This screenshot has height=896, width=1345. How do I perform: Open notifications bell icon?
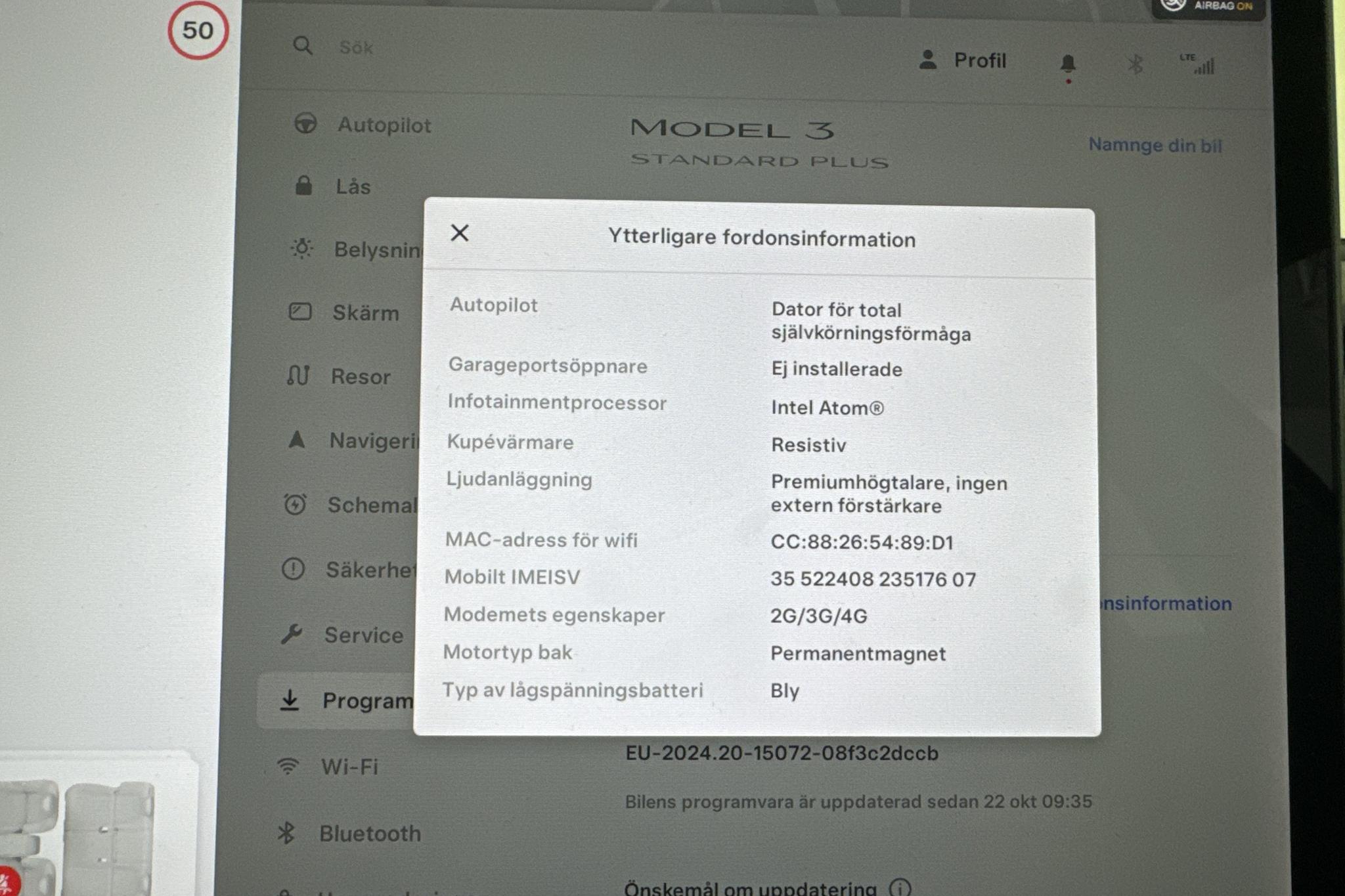[1068, 64]
